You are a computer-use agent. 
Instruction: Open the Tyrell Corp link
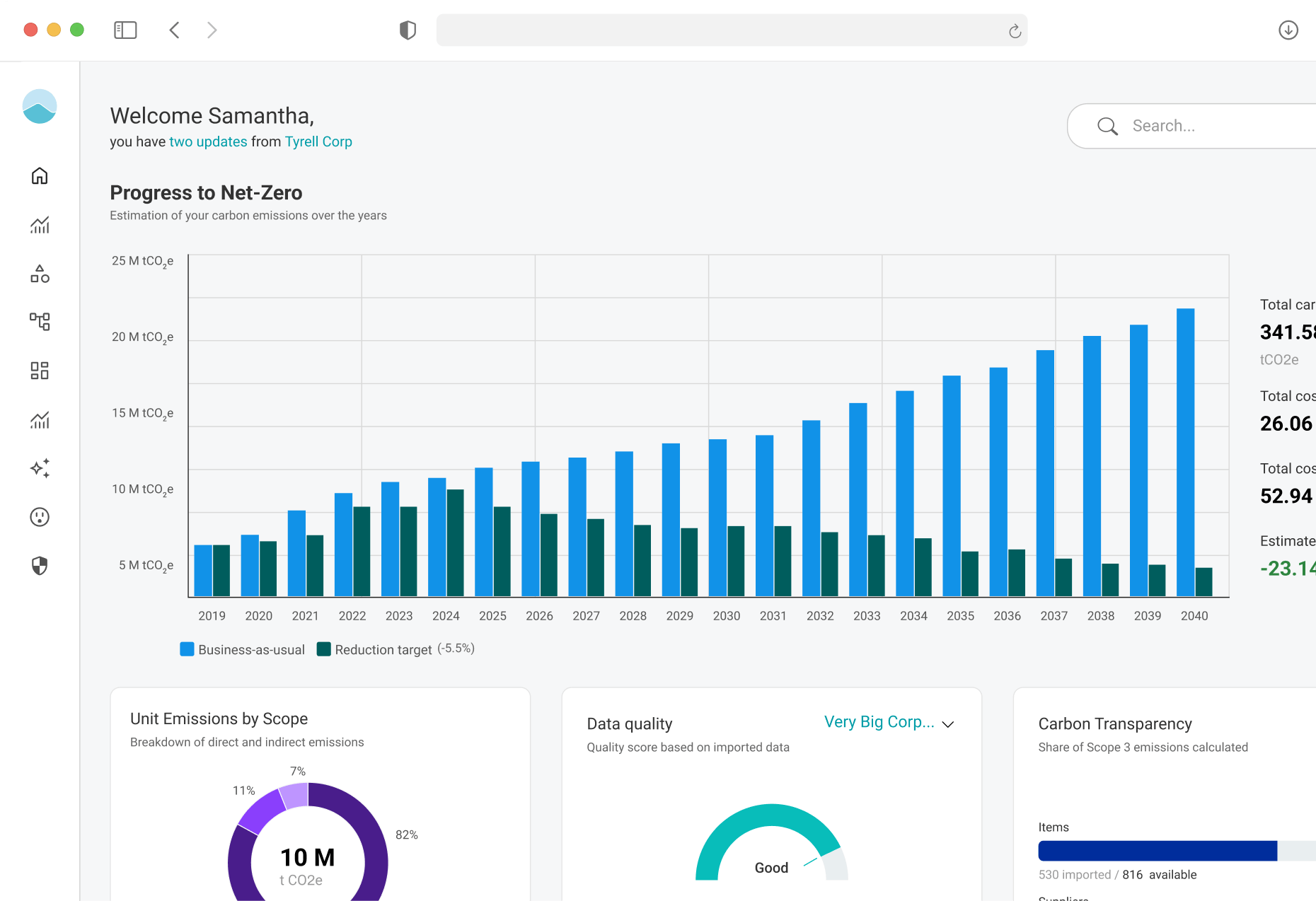[318, 141]
